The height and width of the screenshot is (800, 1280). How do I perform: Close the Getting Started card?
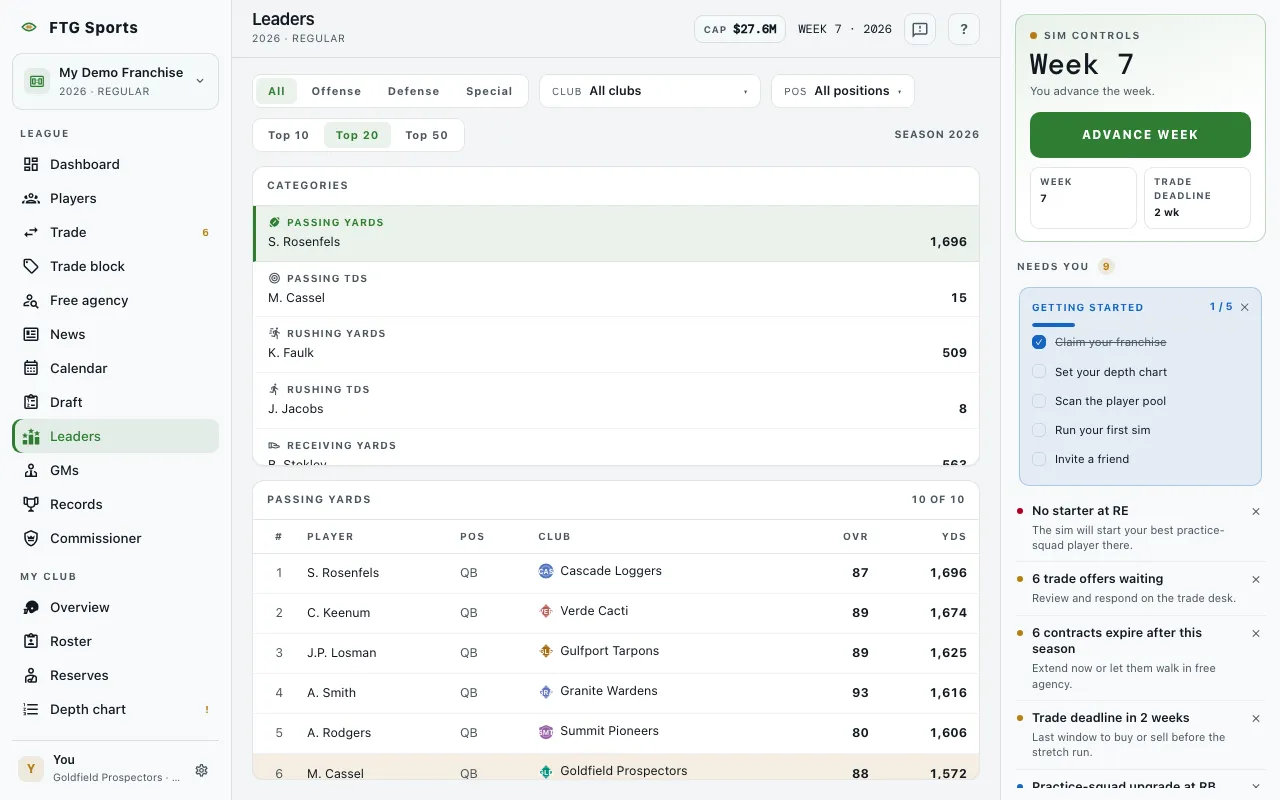click(x=1245, y=307)
